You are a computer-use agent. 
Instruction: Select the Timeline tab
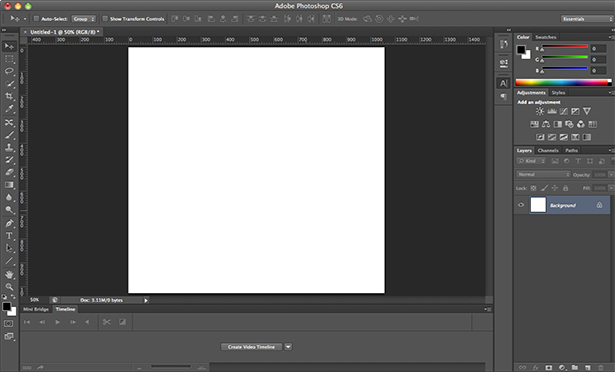[x=65, y=309]
